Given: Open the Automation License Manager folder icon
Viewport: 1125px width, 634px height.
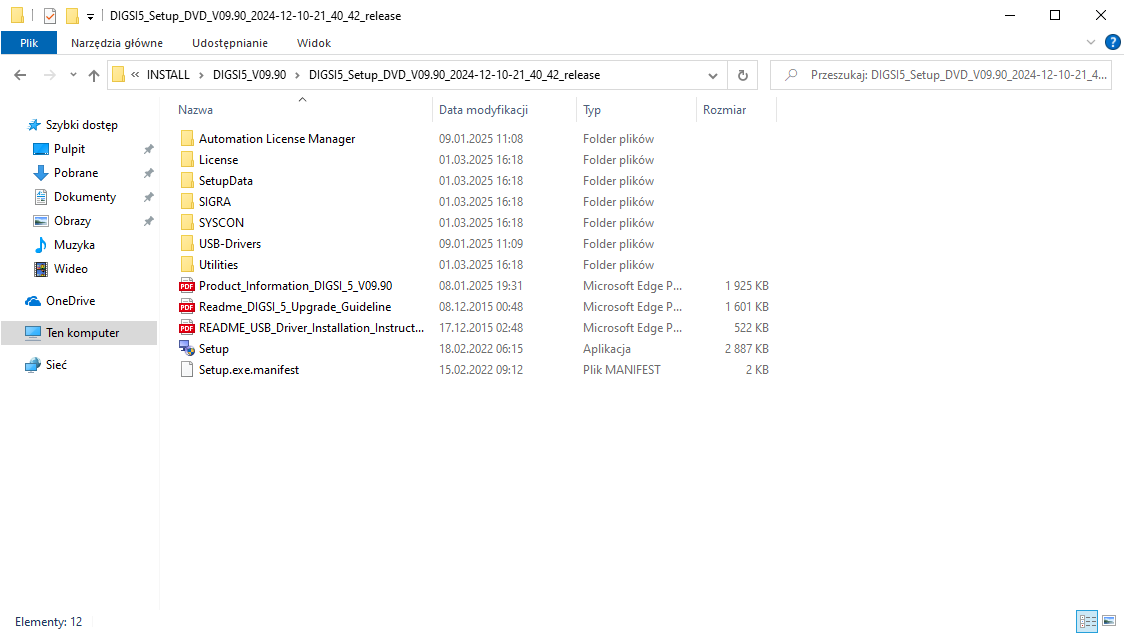Looking at the screenshot, I should pyautogui.click(x=187, y=138).
